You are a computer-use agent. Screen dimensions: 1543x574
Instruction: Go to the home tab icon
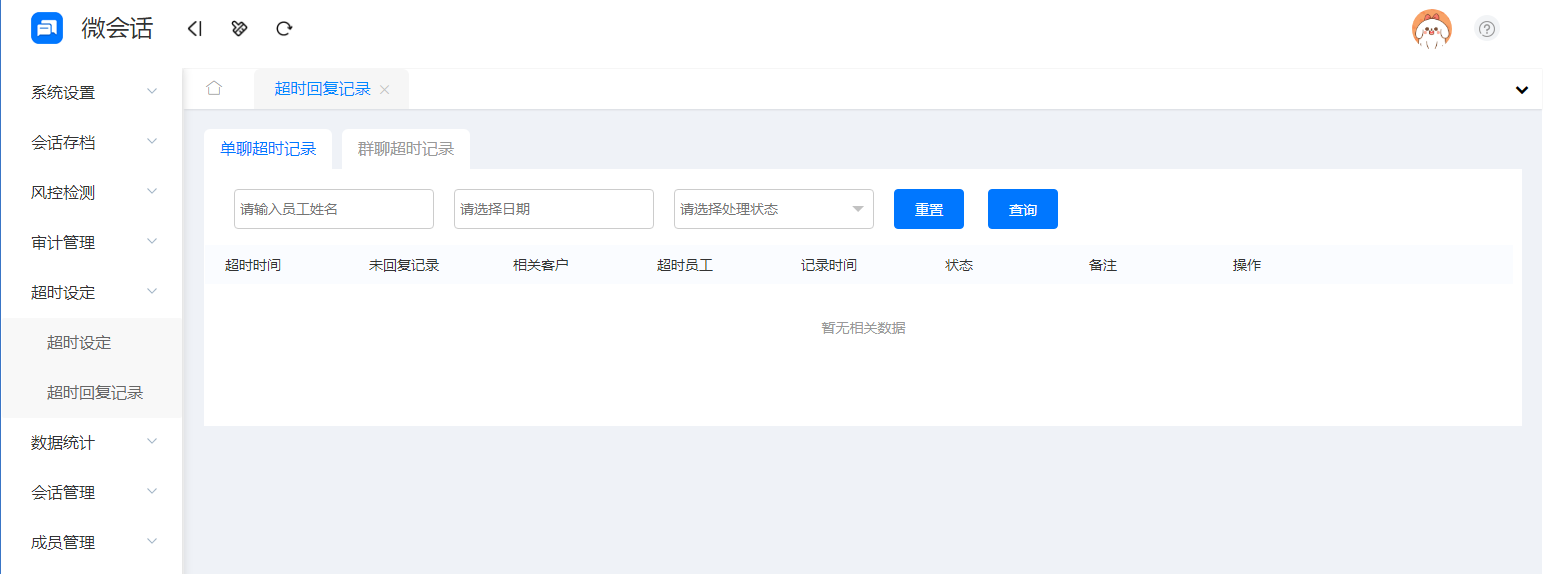click(x=213, y=88)
